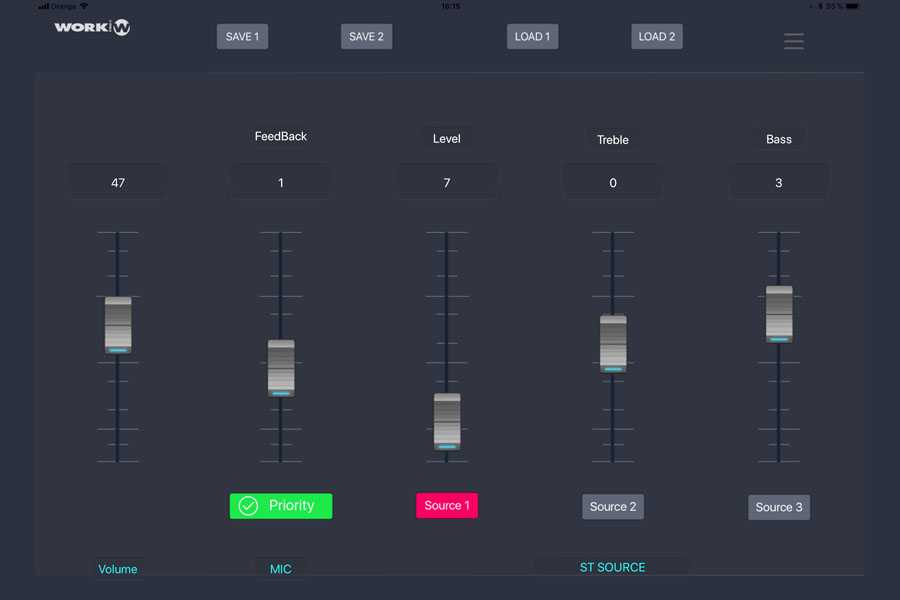Click the WORK logo

point(92,27)
